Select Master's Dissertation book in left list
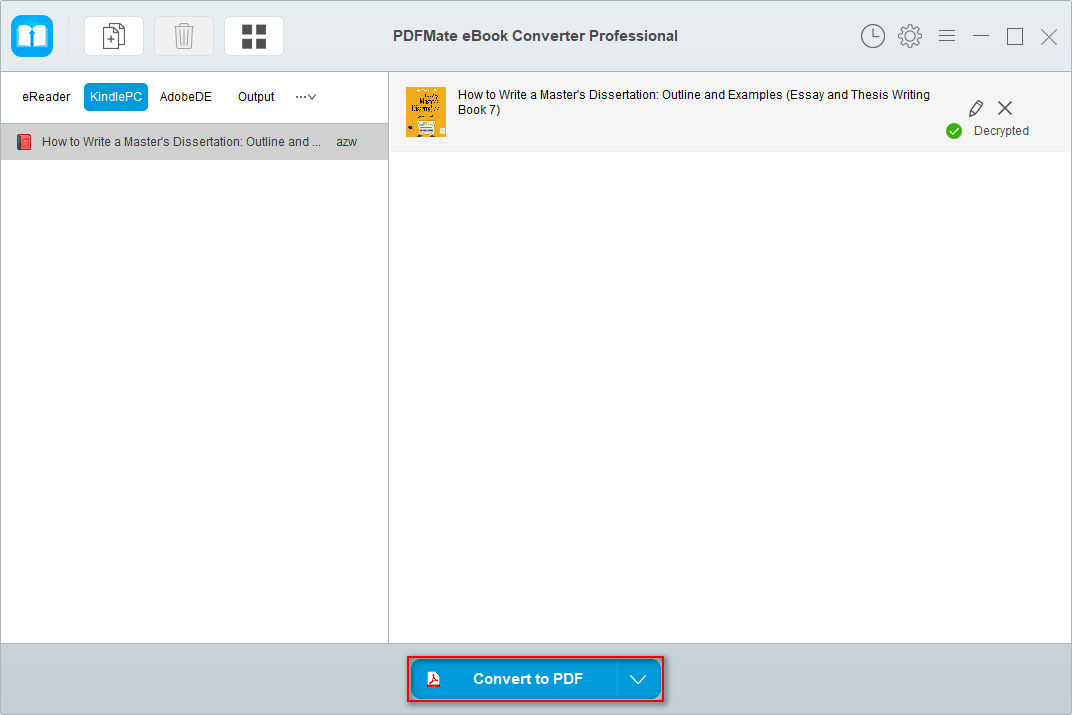 (194, 141)
